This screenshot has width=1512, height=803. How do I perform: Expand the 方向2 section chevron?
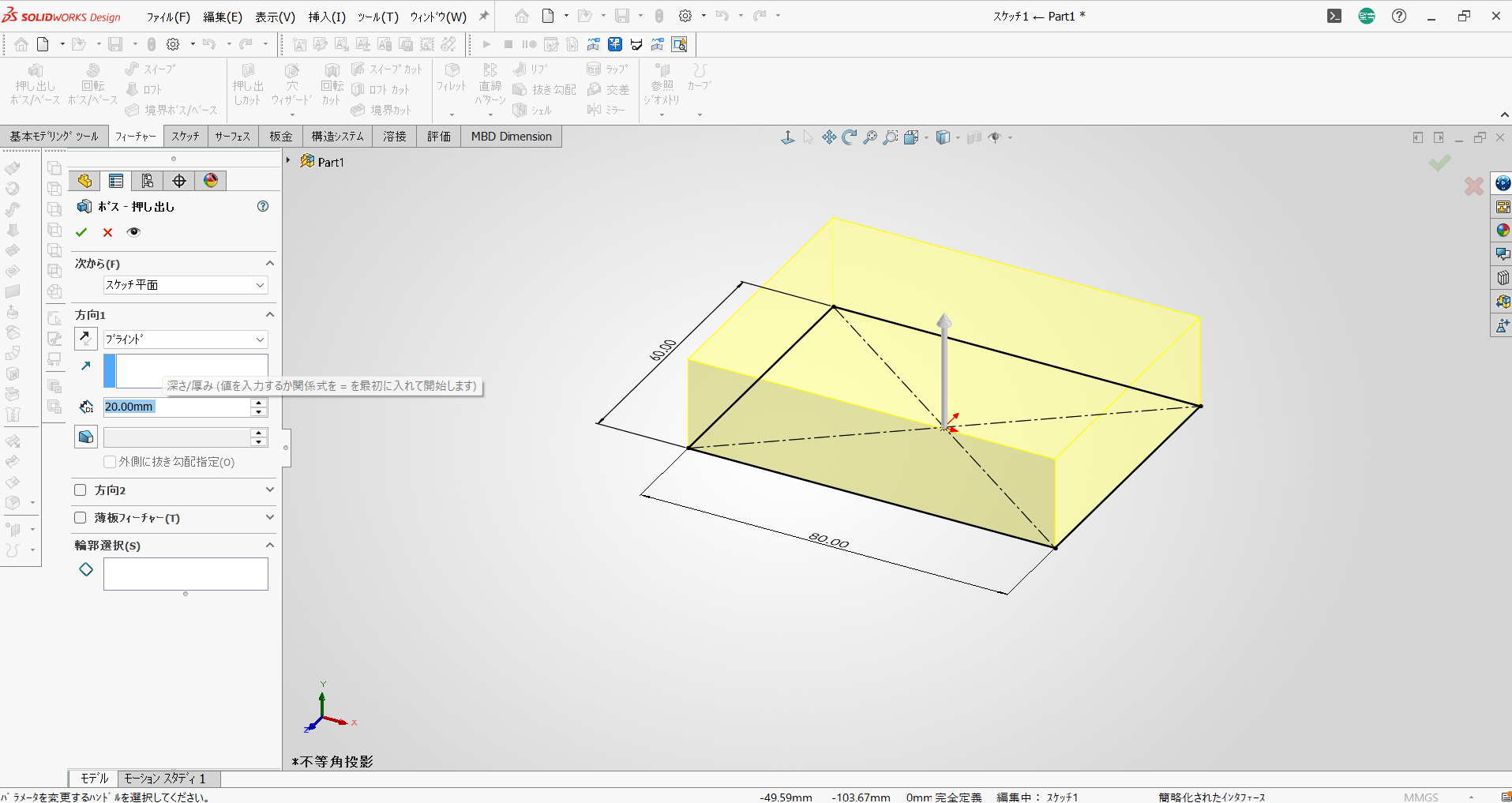(269, 490)
